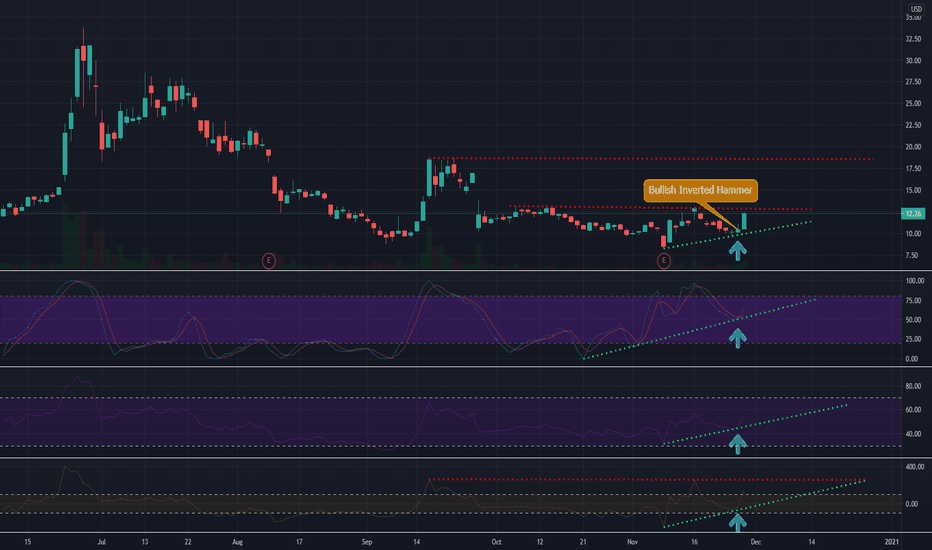Click the 20.00 price axis label
The height and width of the screenshot is (550, 932).
913,147
